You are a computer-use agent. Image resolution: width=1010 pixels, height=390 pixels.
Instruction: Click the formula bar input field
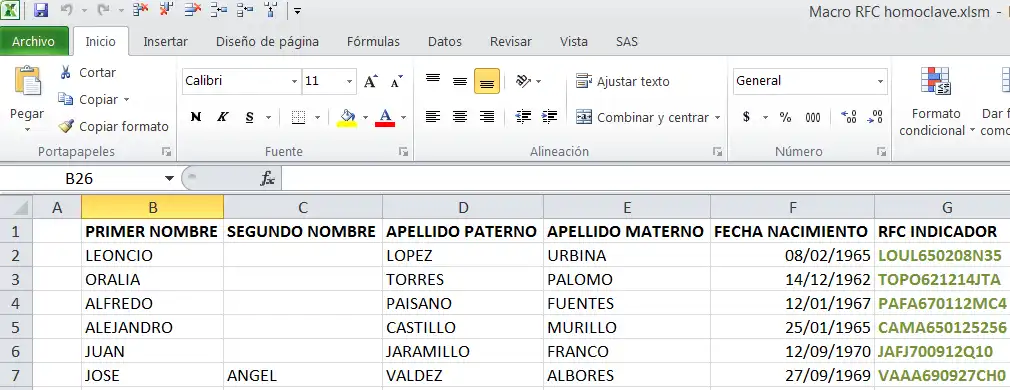pos(644,179)
